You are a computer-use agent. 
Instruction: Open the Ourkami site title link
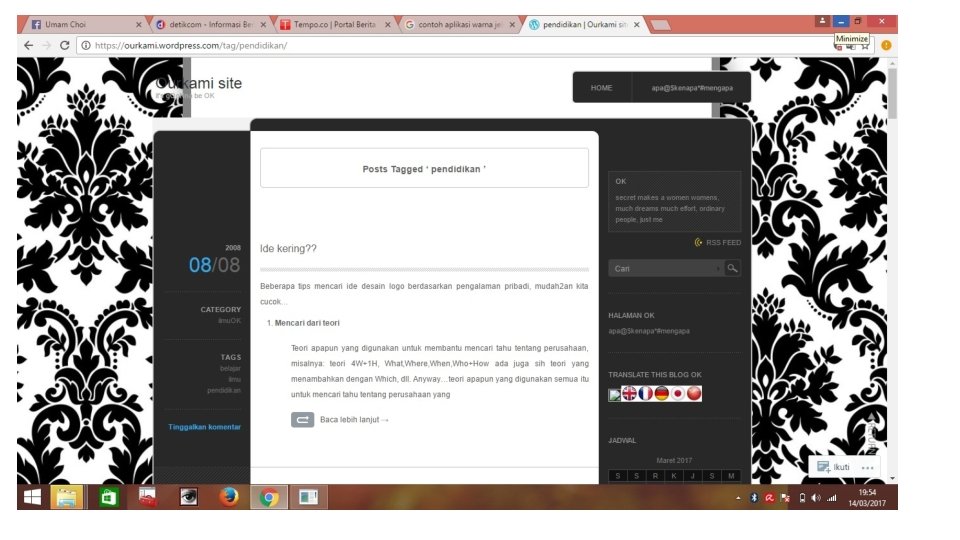[x=199, y=83]
